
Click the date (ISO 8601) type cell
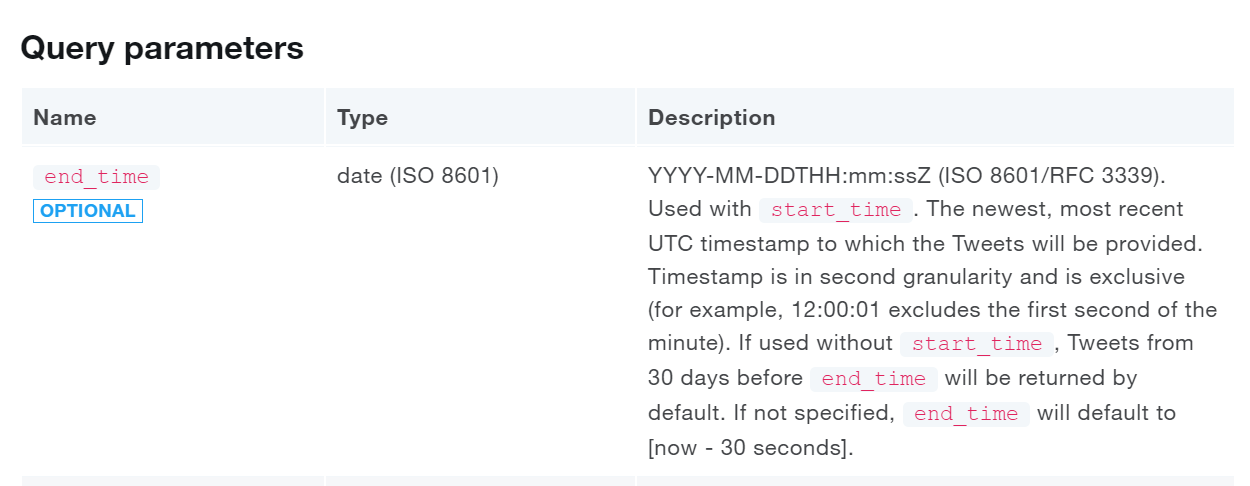coord(418,176)
